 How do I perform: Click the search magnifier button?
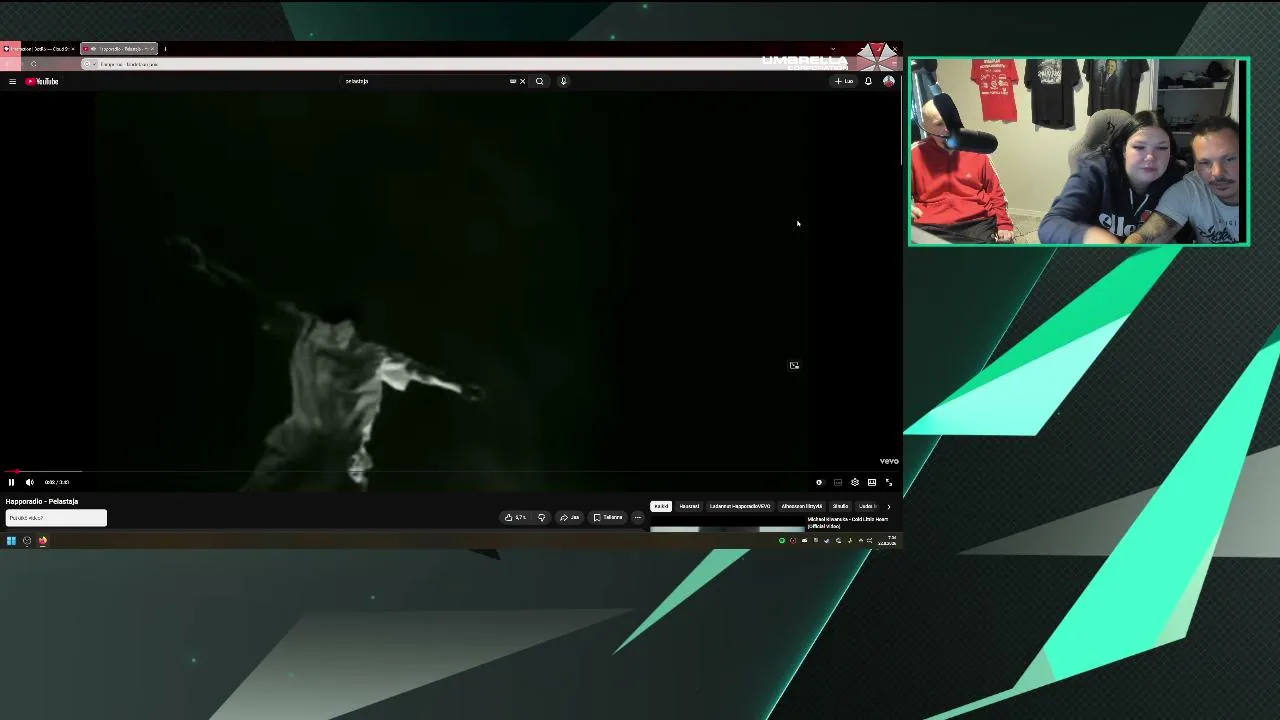pos(539,81)
